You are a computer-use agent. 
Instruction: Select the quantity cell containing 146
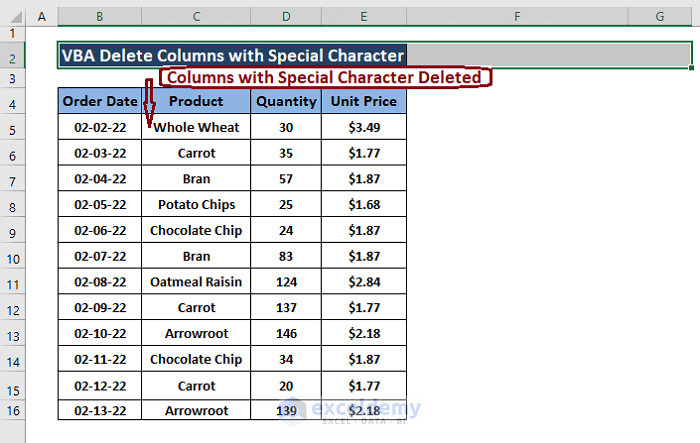tap(286, 333)
